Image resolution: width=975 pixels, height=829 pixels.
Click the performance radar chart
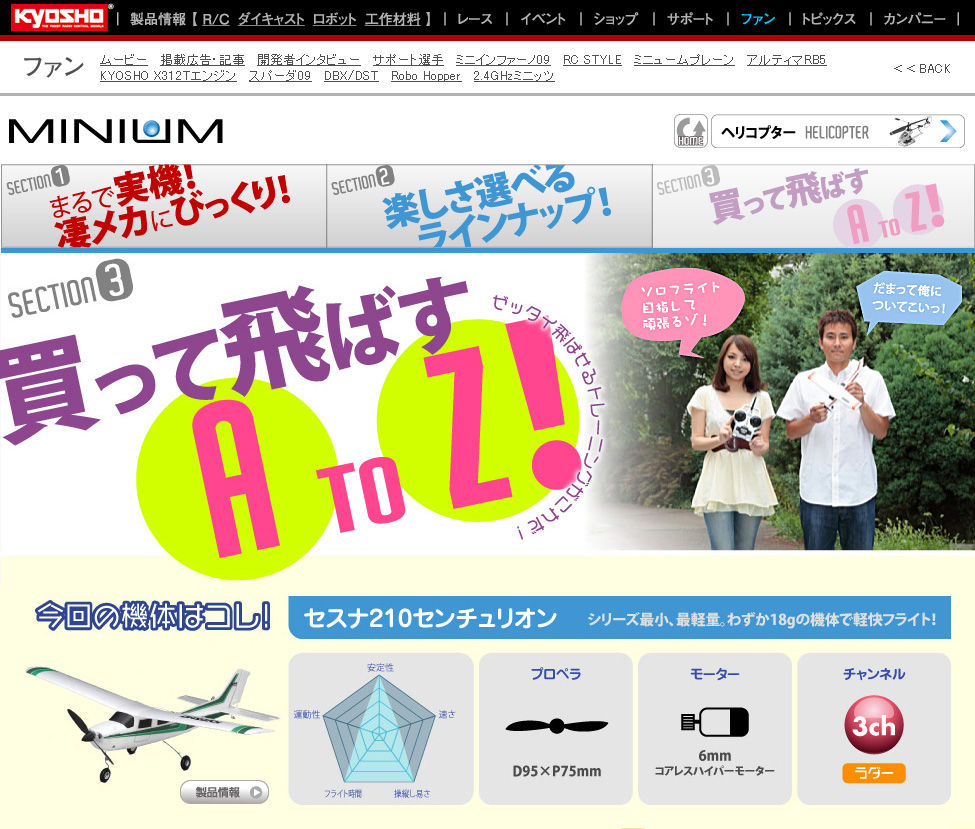[379, 729]
